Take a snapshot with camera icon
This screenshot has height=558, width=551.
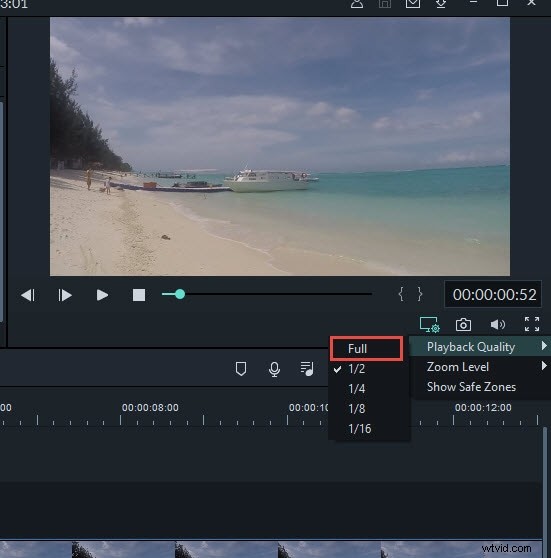pos(463,325)
